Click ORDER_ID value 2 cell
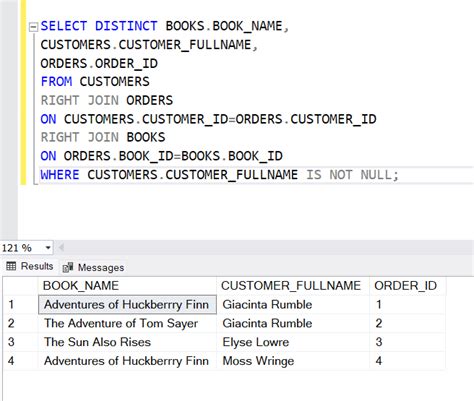Image resolution: width=474 pixels, height=401 pixels. (x=408, y=323)
